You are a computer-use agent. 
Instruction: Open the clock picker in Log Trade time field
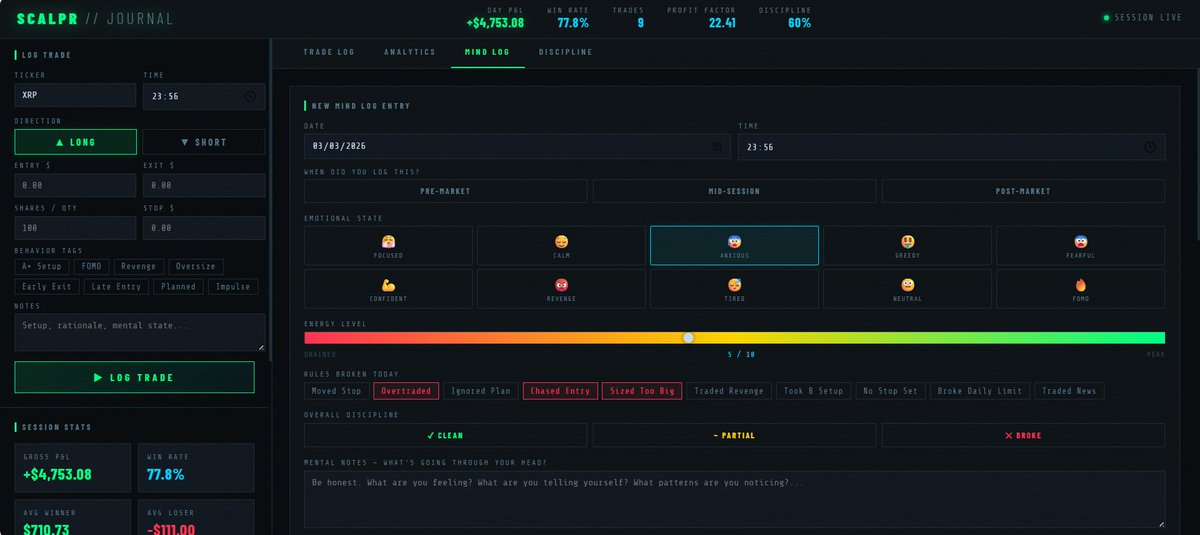(250, 96)
